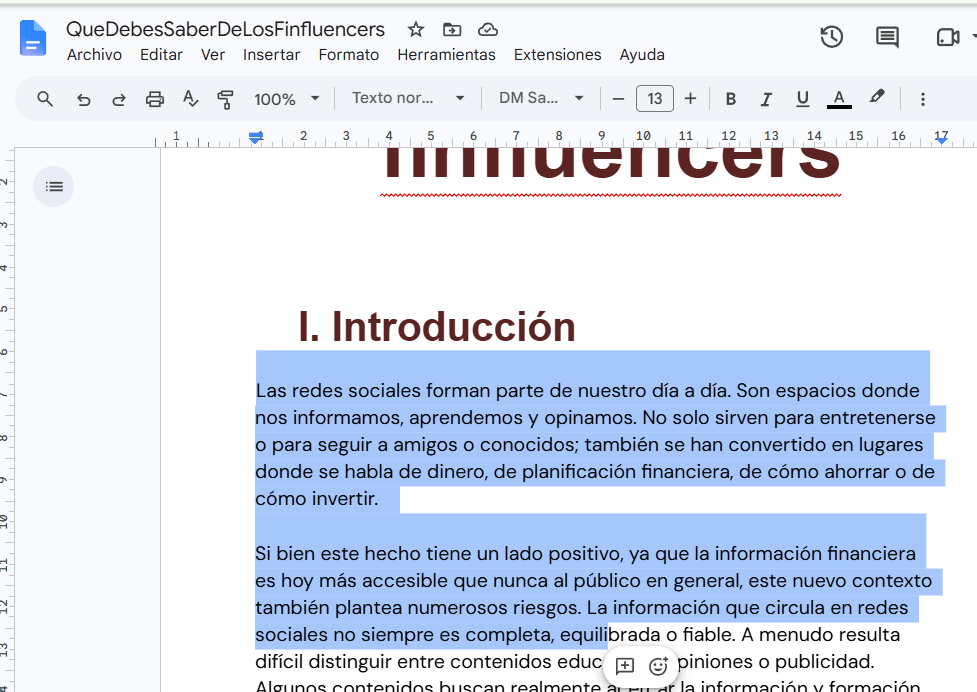Open the Insertar menu
The width and height of the screenshot is (977, 692).
272,55
